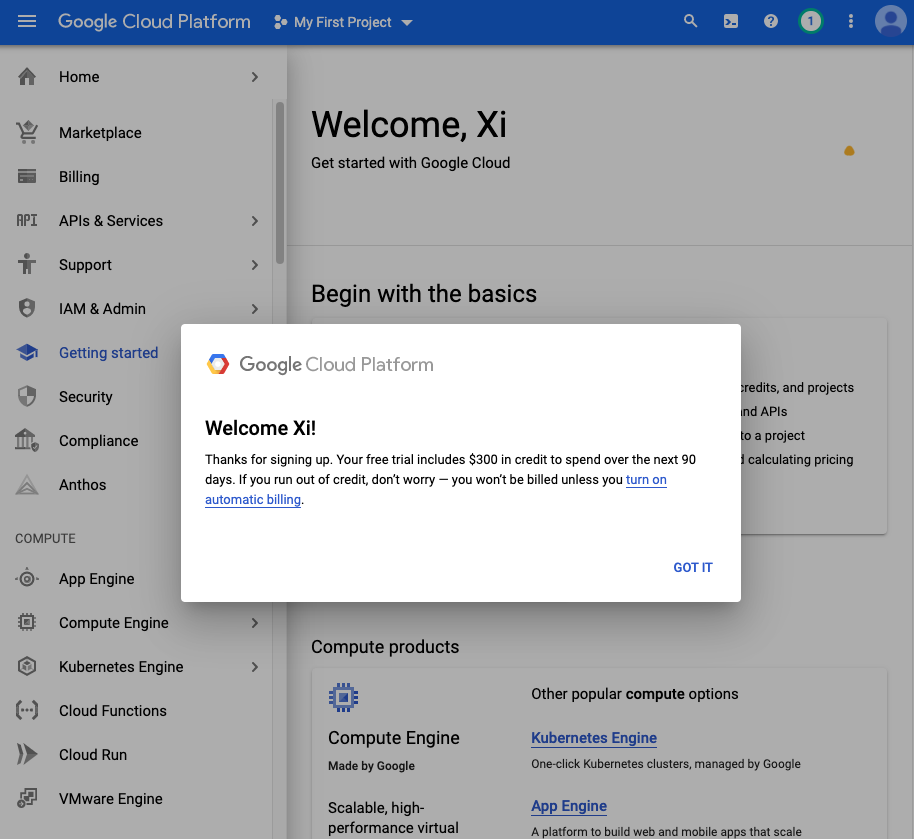Click the sidebar vertical scrollbar
The height and width of the screenshot is (839, 914).
click(280, 182)
